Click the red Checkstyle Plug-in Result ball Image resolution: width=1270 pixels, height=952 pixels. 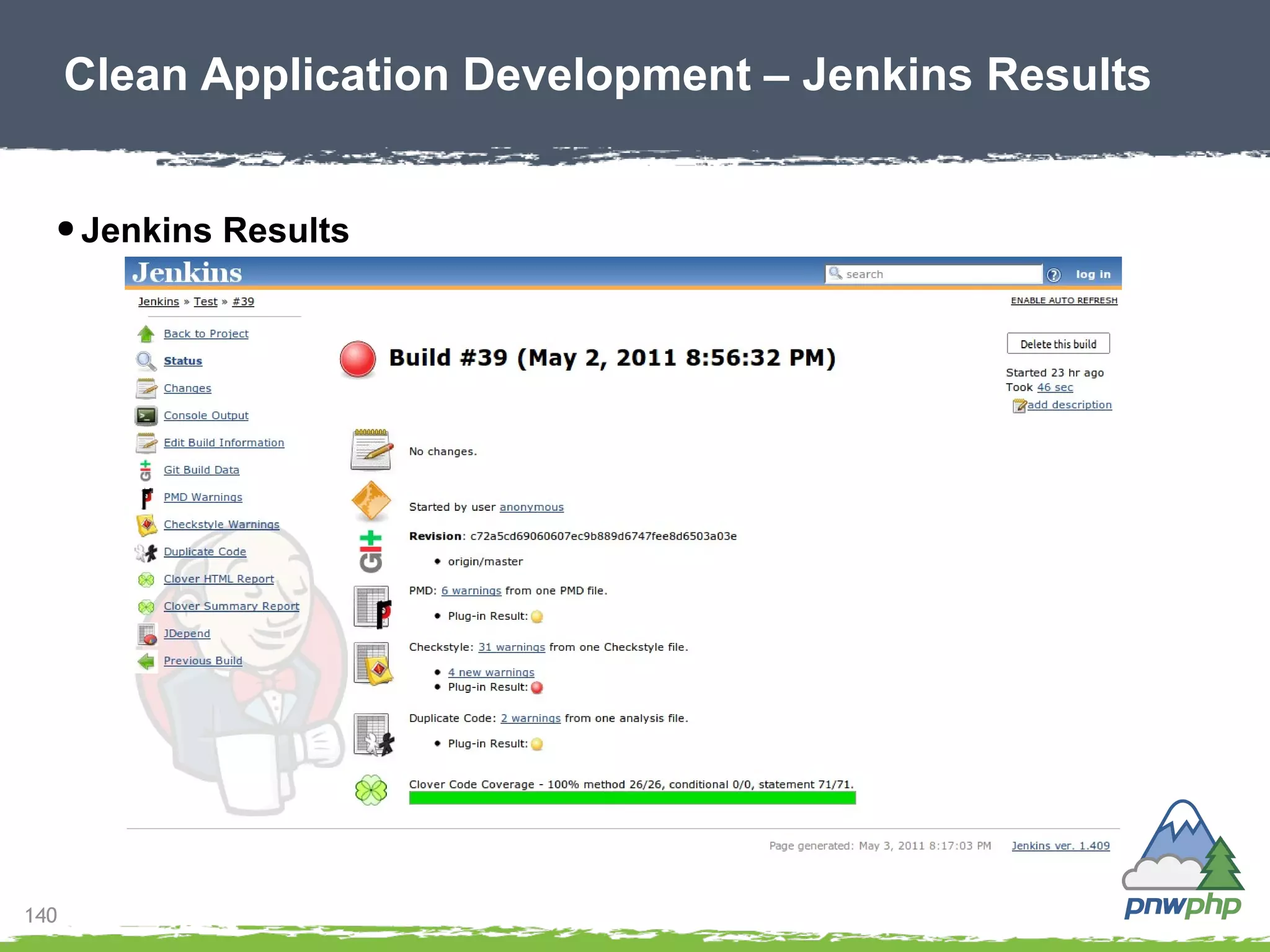click(x=537, y=687)
